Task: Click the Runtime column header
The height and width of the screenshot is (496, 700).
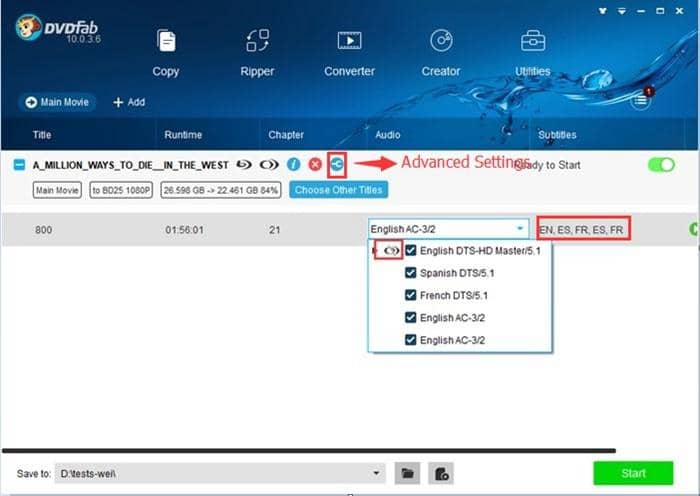Action: [x=183, y=135]
